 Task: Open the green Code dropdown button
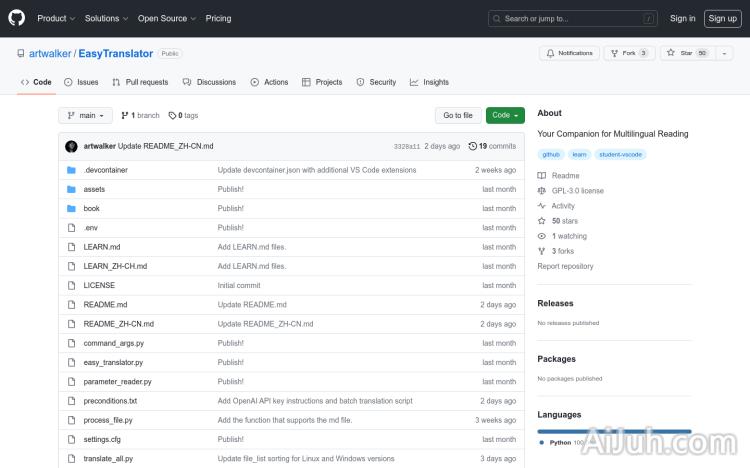505,115
